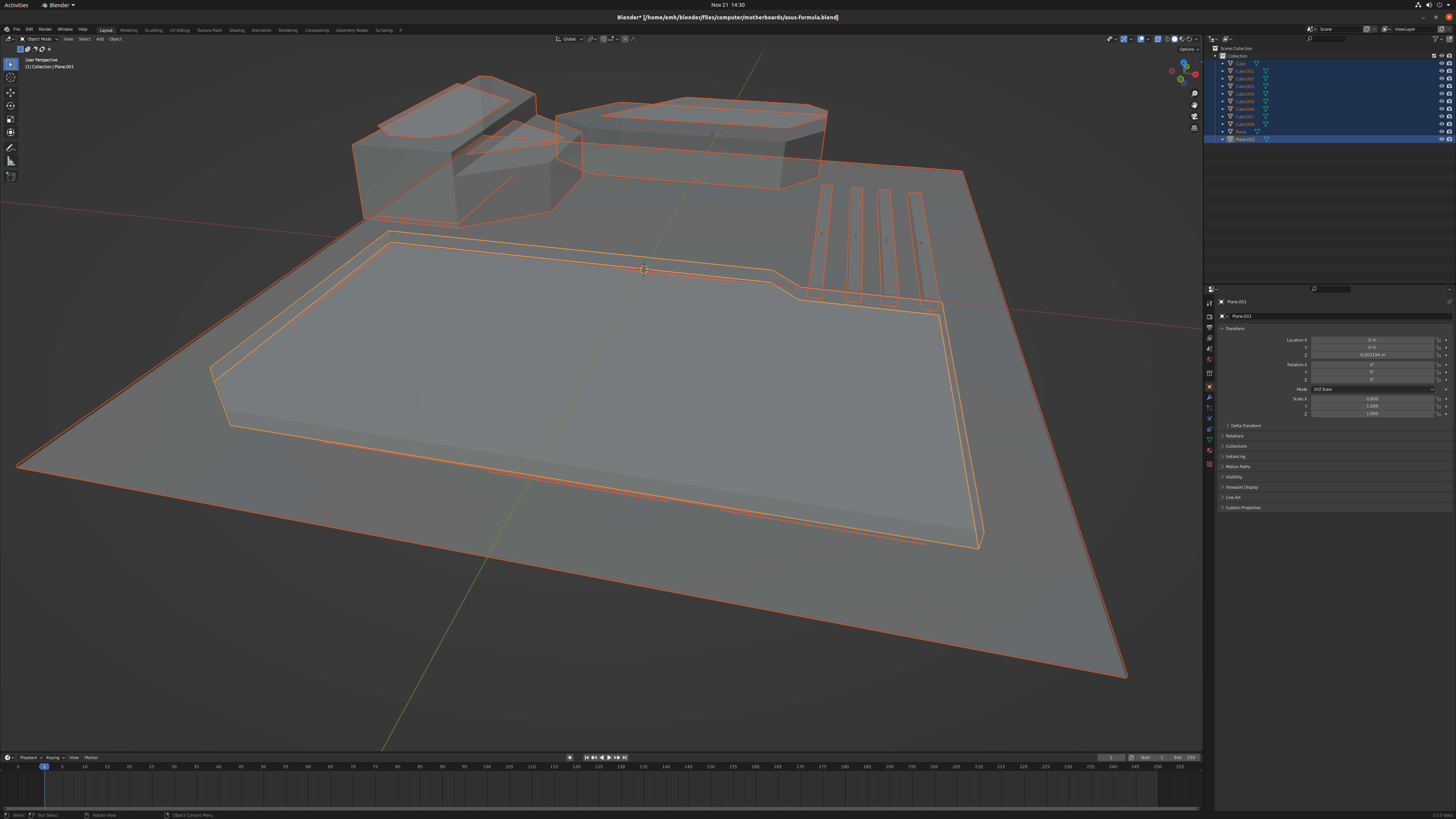The width and height of the screenshot is (1456, 819).
Task: Switch to Rendered shading mode
Action: tap(1189, 39)
